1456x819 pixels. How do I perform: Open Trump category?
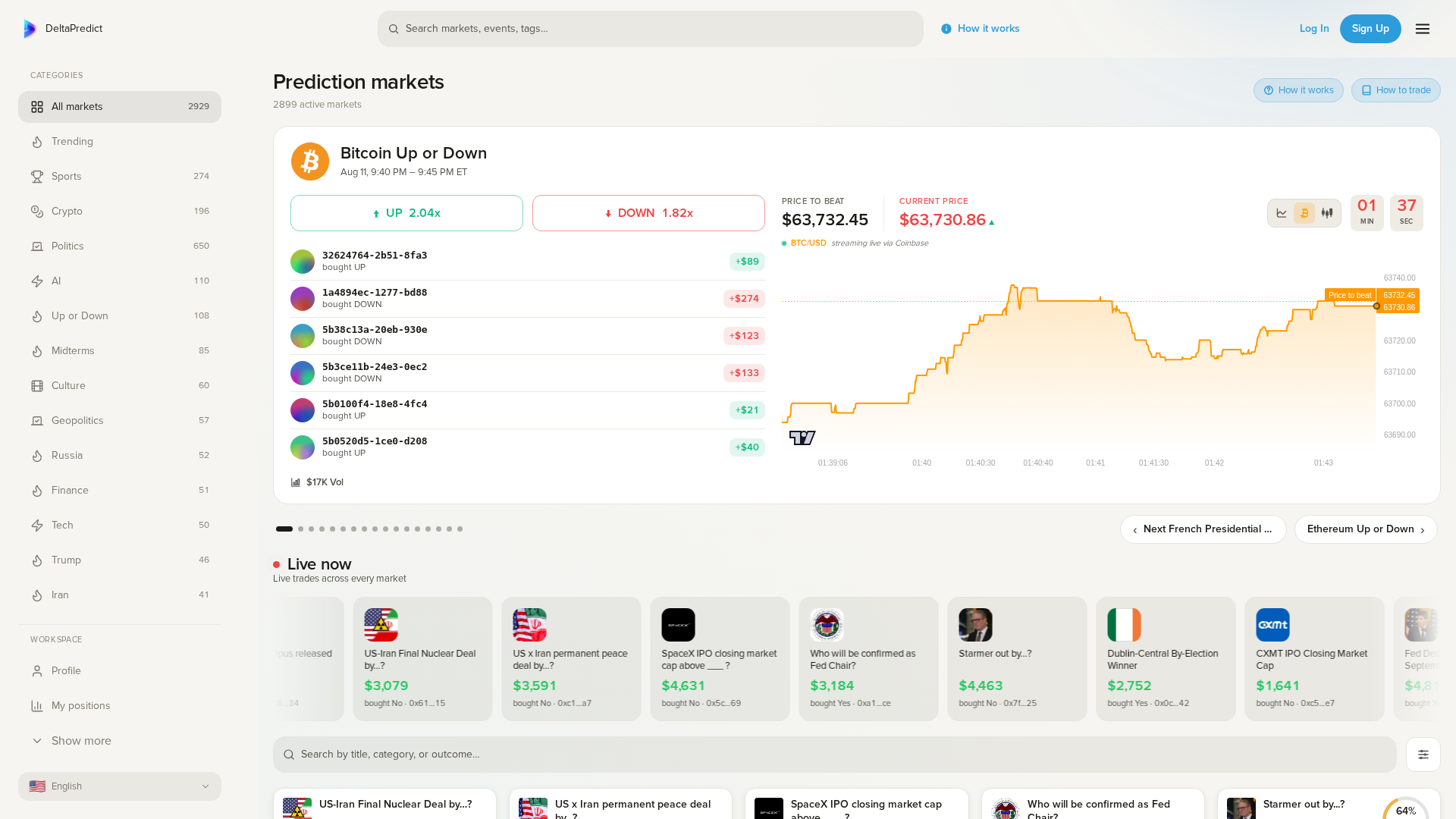[x=120, y=560]
